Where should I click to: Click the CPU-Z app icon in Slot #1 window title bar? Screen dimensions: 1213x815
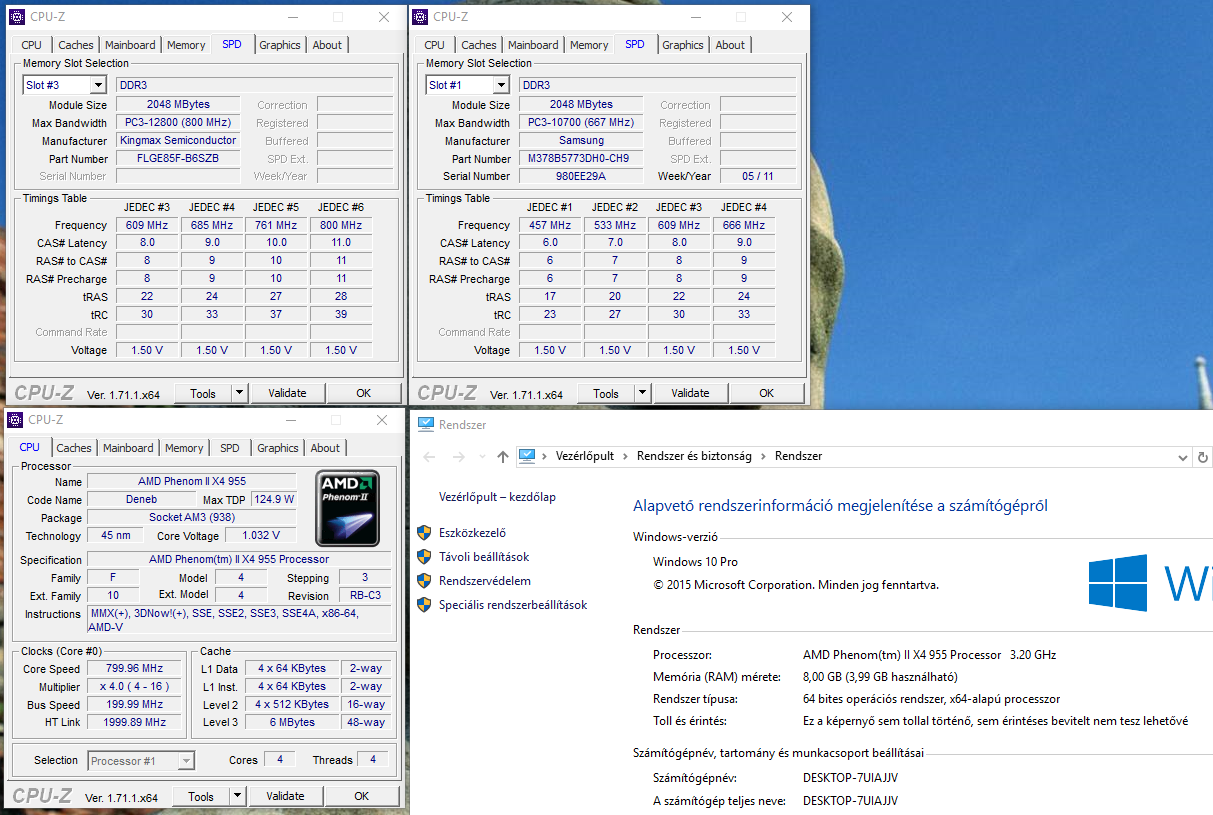coord(419,17)
